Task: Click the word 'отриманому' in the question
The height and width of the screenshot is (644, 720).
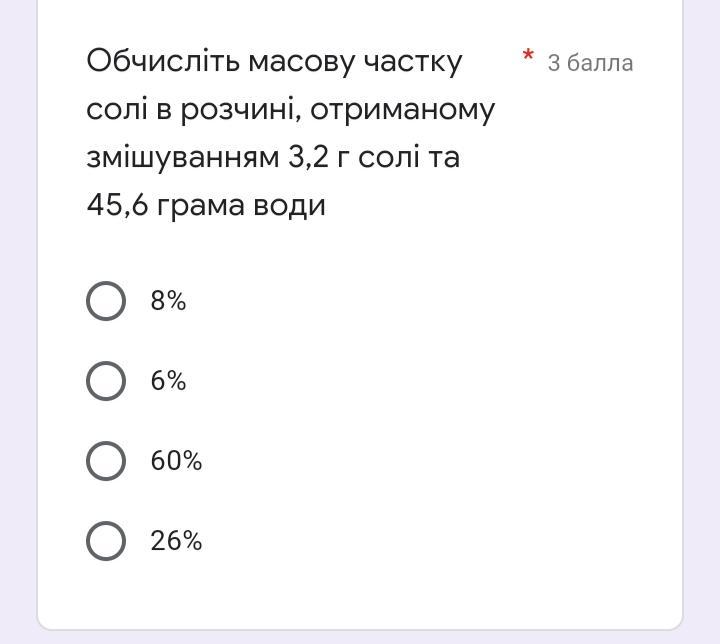Action: [x=403, y=111]
